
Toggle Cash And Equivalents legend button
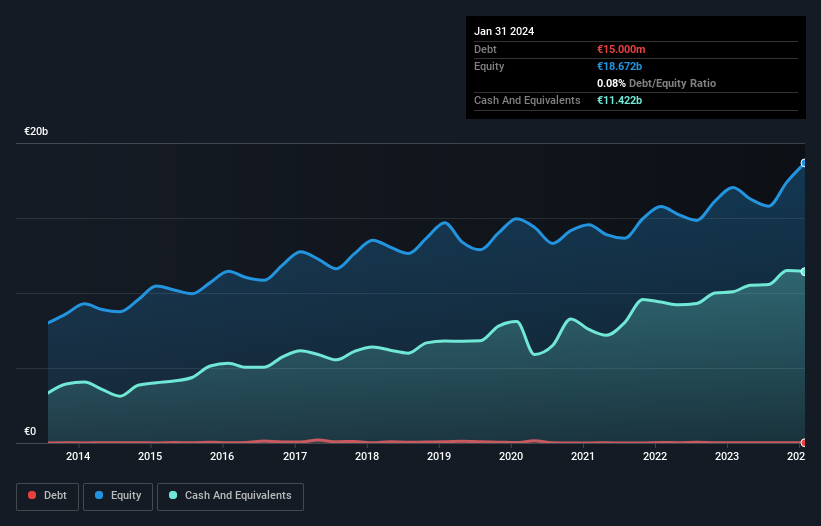pos(230,496)
